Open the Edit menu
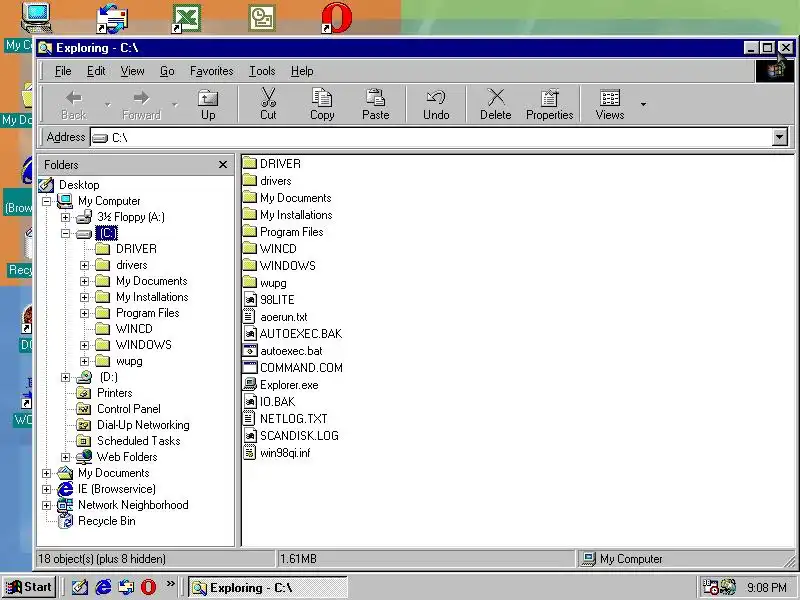 tap(96, 71)
